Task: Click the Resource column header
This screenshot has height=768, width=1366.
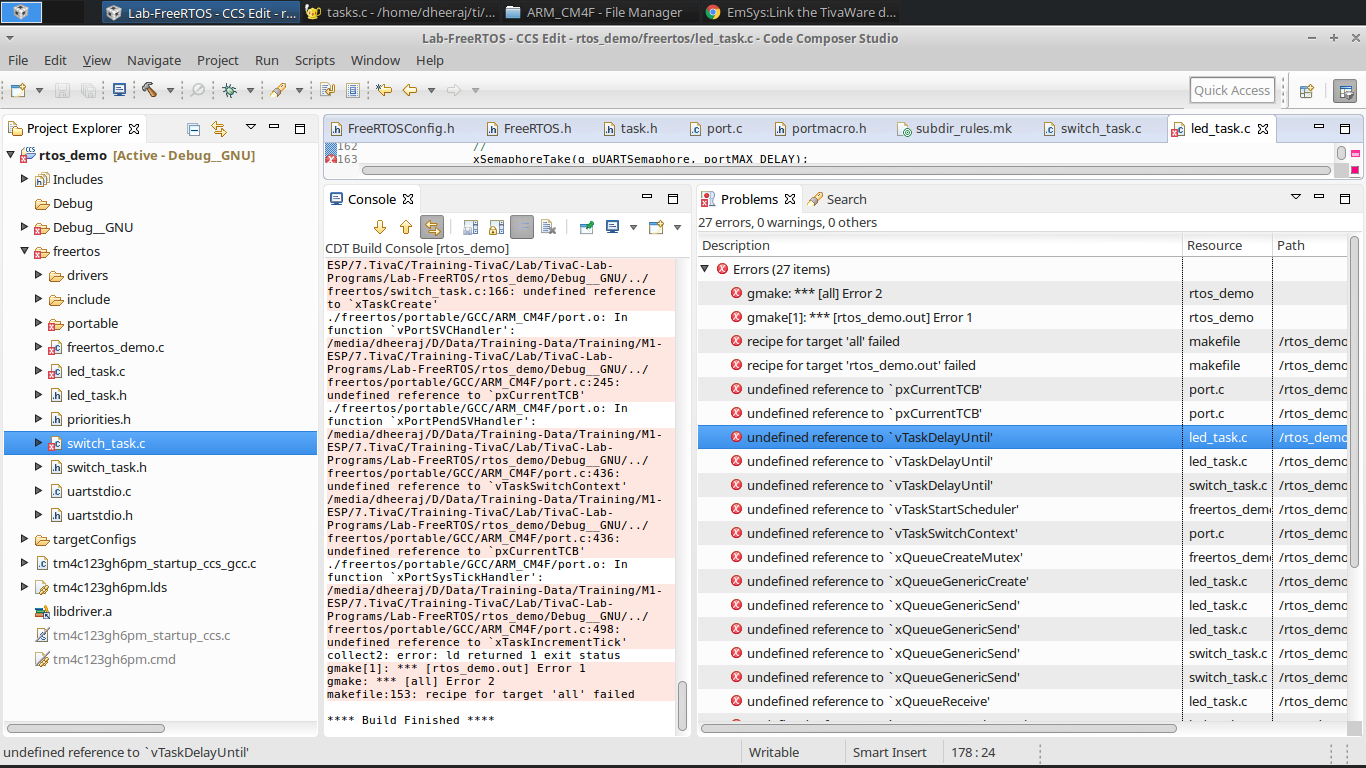Action: pyautogui.click(x=1226, y=245)
